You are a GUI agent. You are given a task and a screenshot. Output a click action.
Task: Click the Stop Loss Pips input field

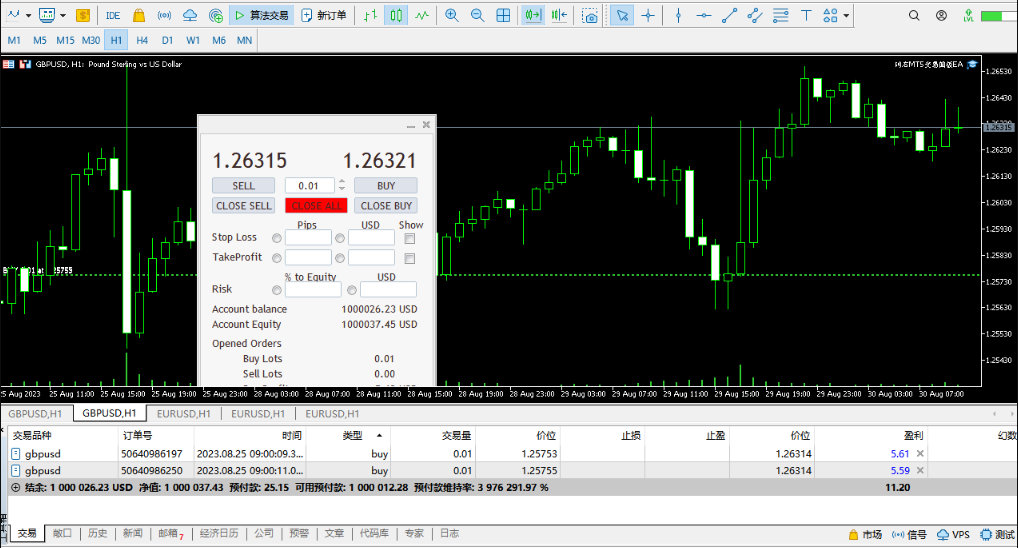click(x=308, y=238)
